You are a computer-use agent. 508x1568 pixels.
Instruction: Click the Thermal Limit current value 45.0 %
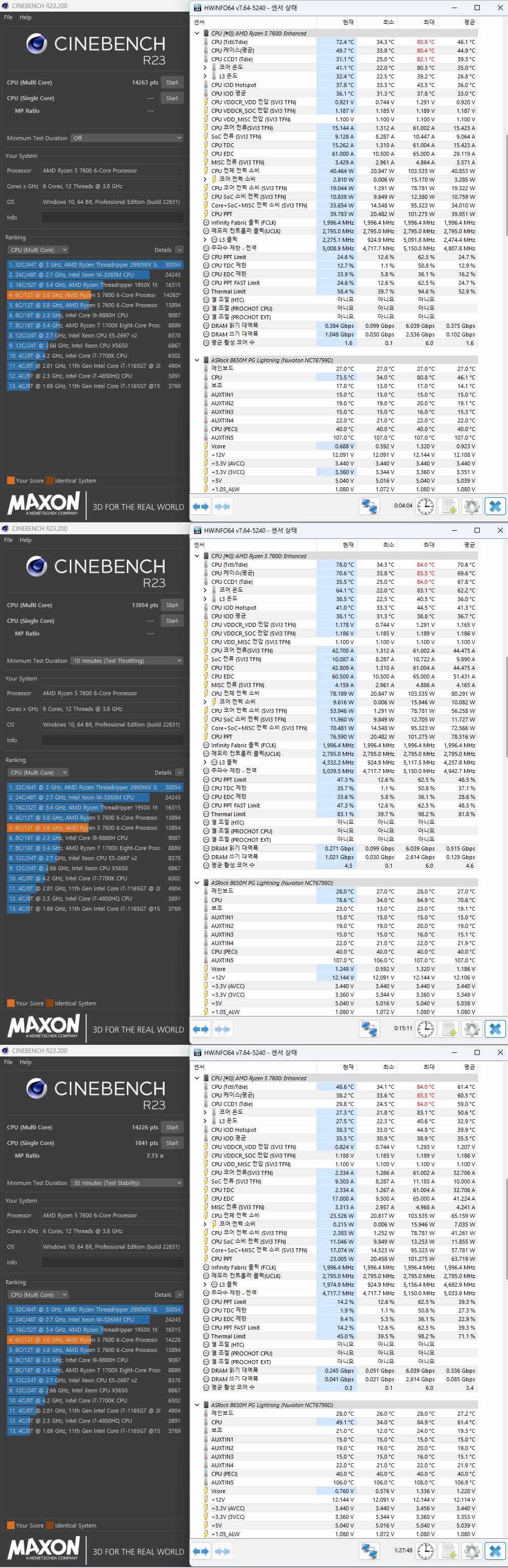click(346, 1336)
